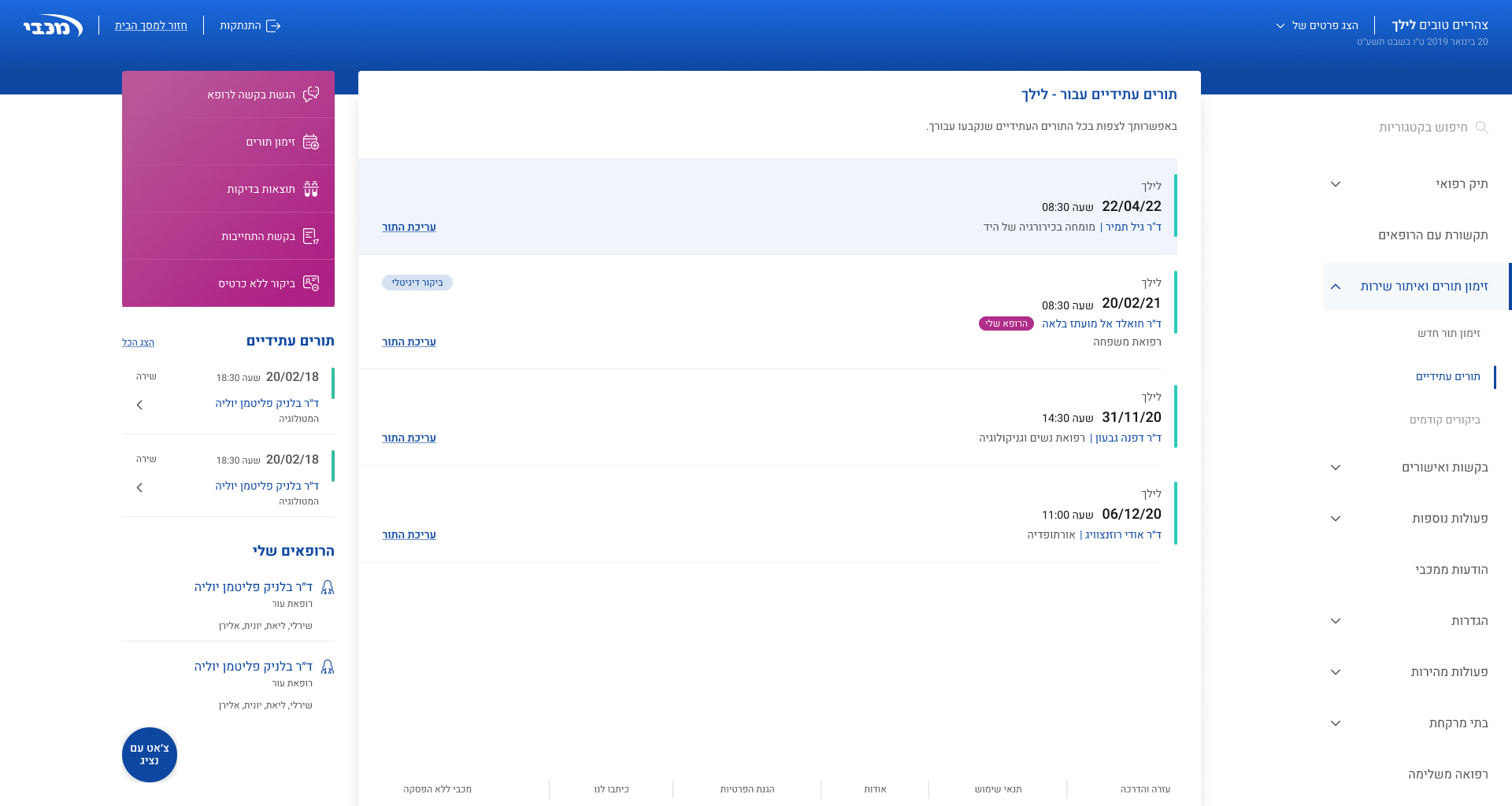Open אודות footer link
The height and width of the screenshot is (806, 1512).
(x=875, y=789)
